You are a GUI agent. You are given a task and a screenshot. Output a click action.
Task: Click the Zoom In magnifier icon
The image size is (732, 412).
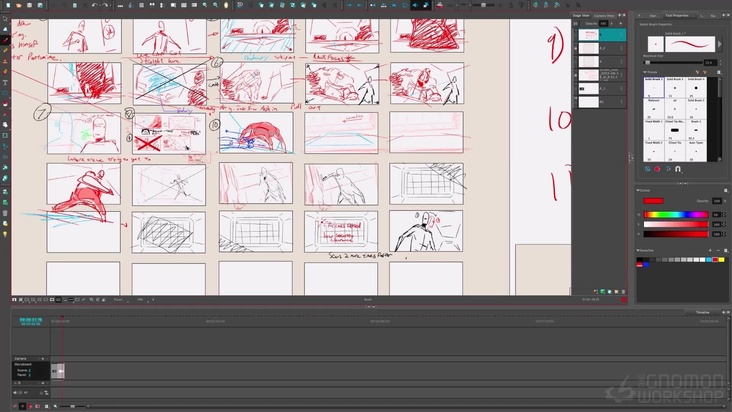(x=205, y=5)
